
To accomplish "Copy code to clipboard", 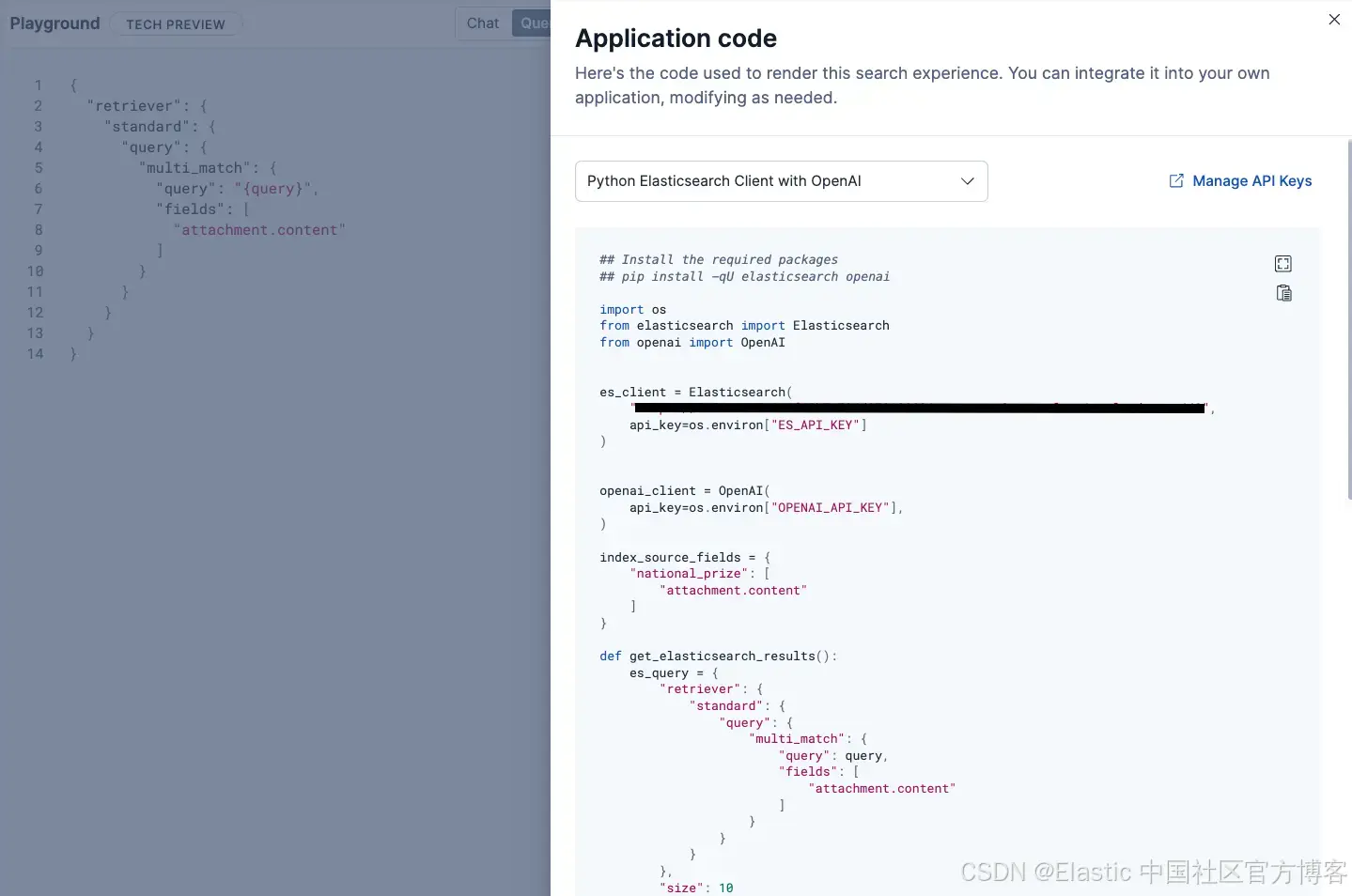I will point(1283,293).
